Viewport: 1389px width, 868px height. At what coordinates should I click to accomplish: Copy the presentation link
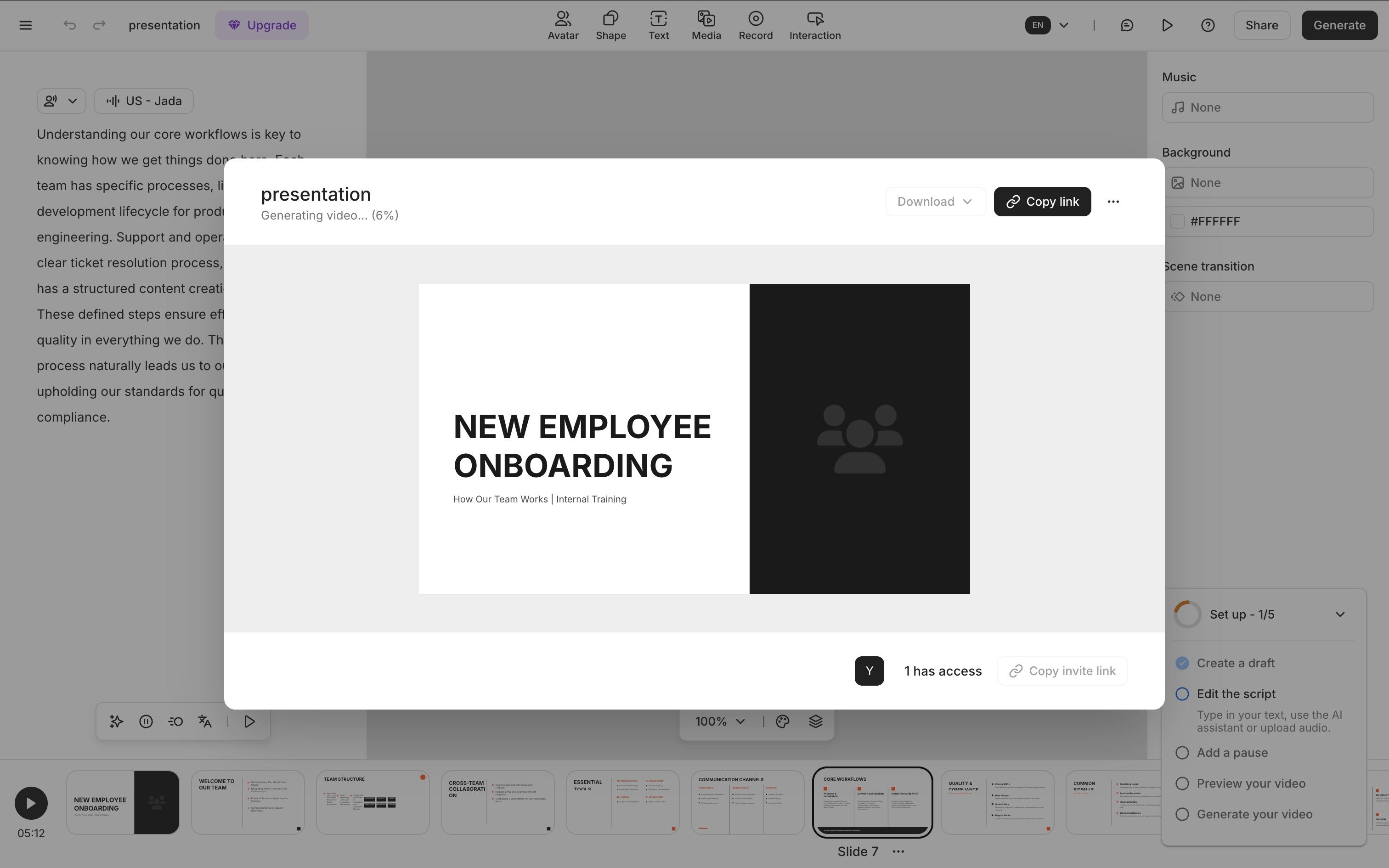click(x=1042, y=202)
